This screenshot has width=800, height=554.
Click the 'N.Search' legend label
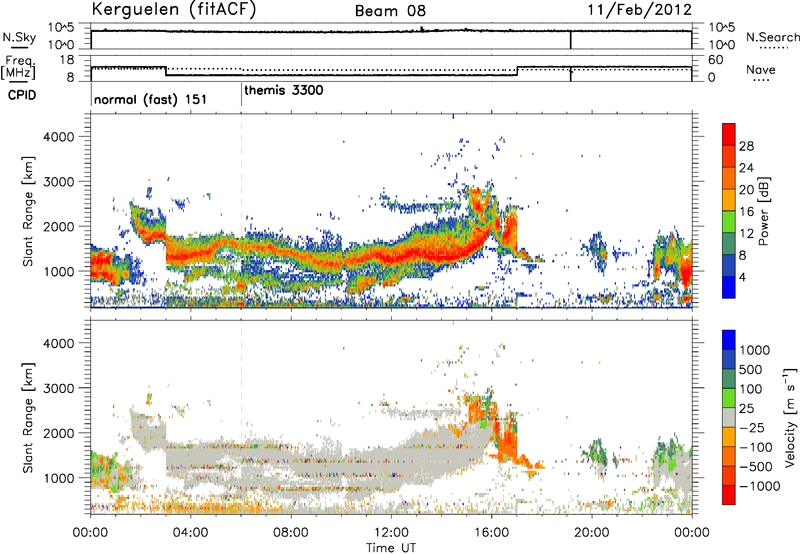pyautogui.click(x=772, y=37)
